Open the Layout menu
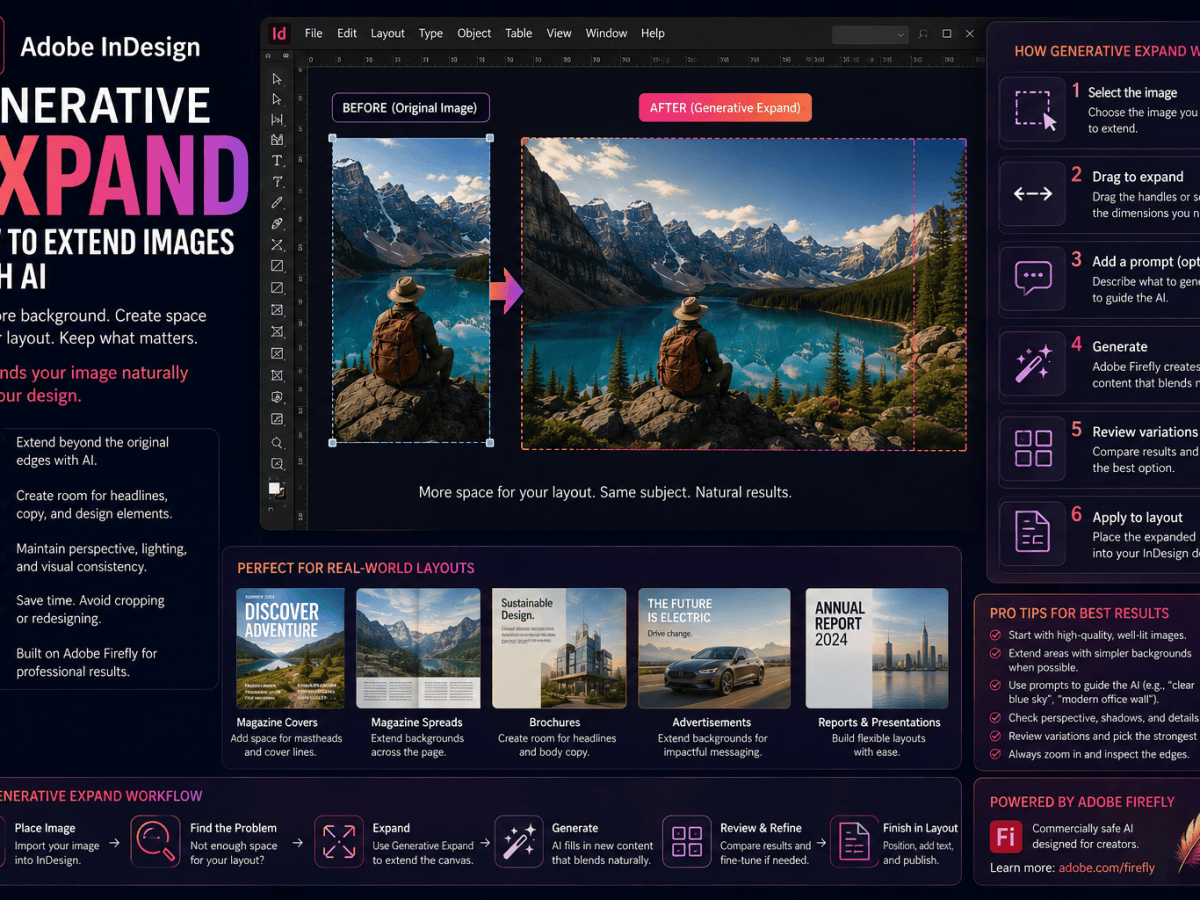The image size is (1200, 900). 388,33
